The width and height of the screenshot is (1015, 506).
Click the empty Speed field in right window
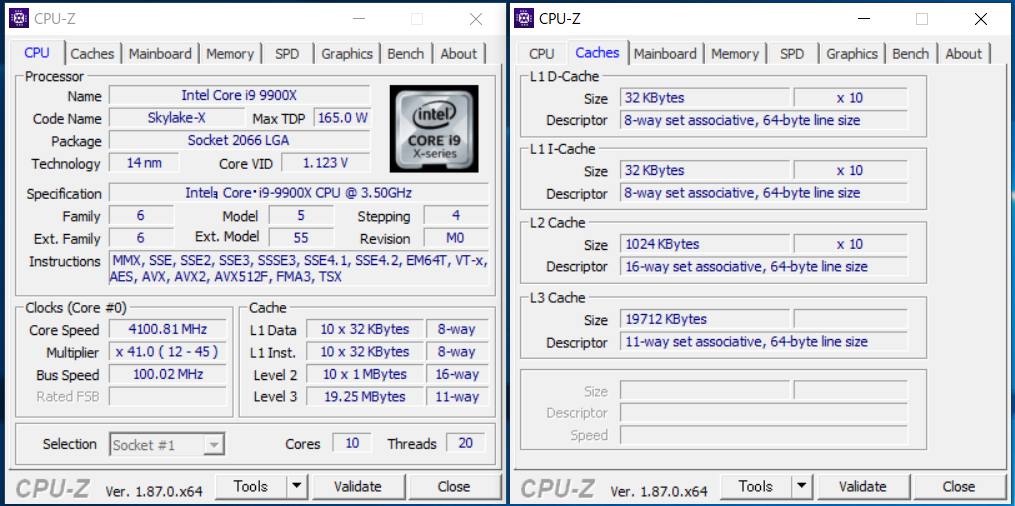[764, 435]
